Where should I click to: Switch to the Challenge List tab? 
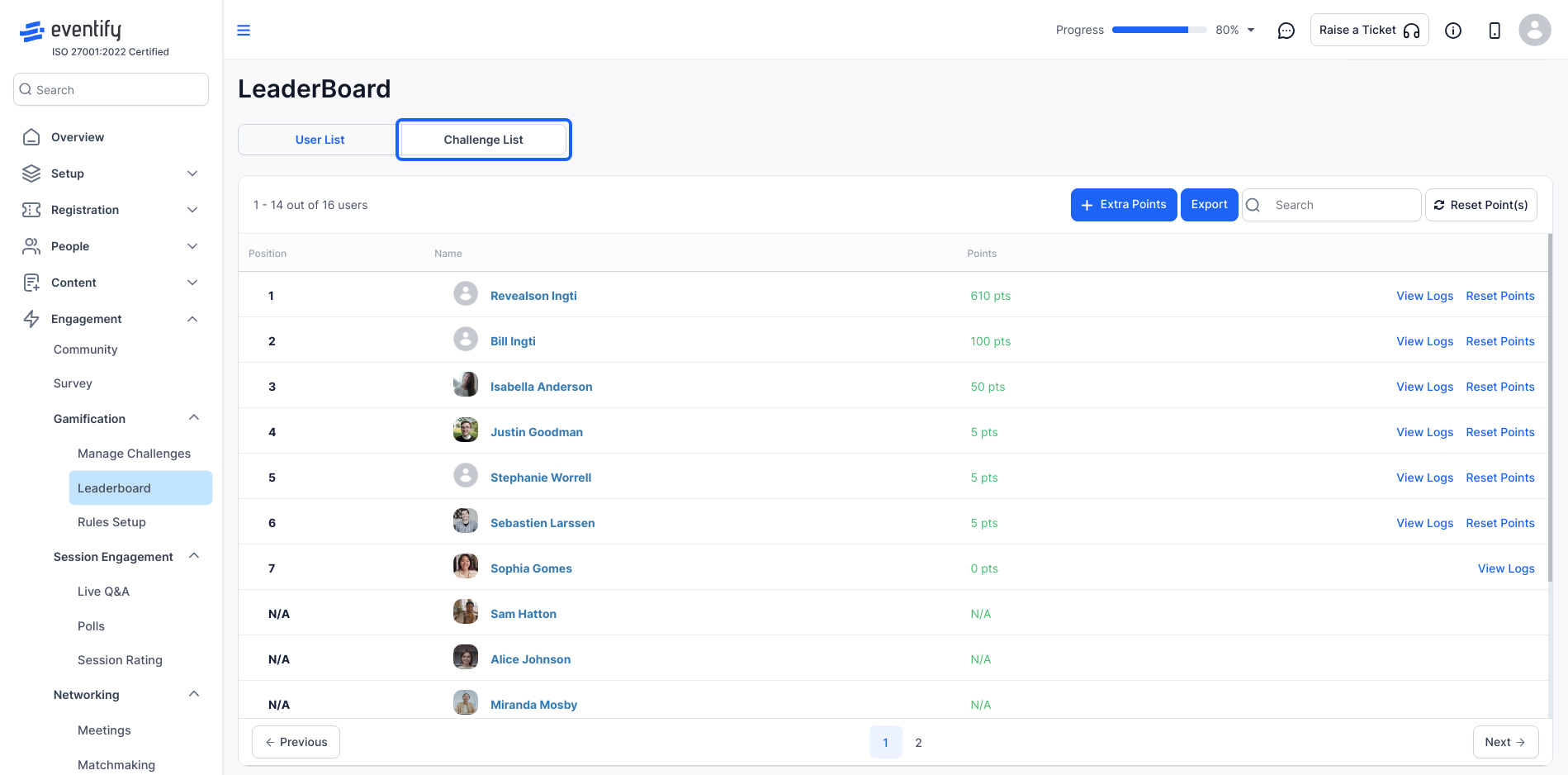[x=483, y=140]
